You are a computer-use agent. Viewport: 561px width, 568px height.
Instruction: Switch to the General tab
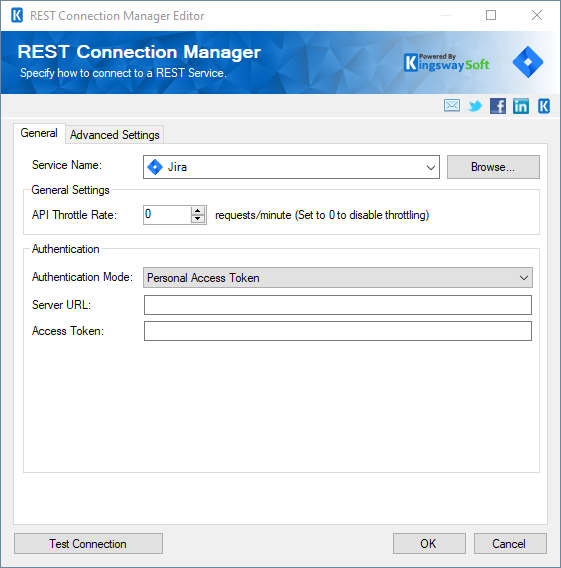(39, 133)
